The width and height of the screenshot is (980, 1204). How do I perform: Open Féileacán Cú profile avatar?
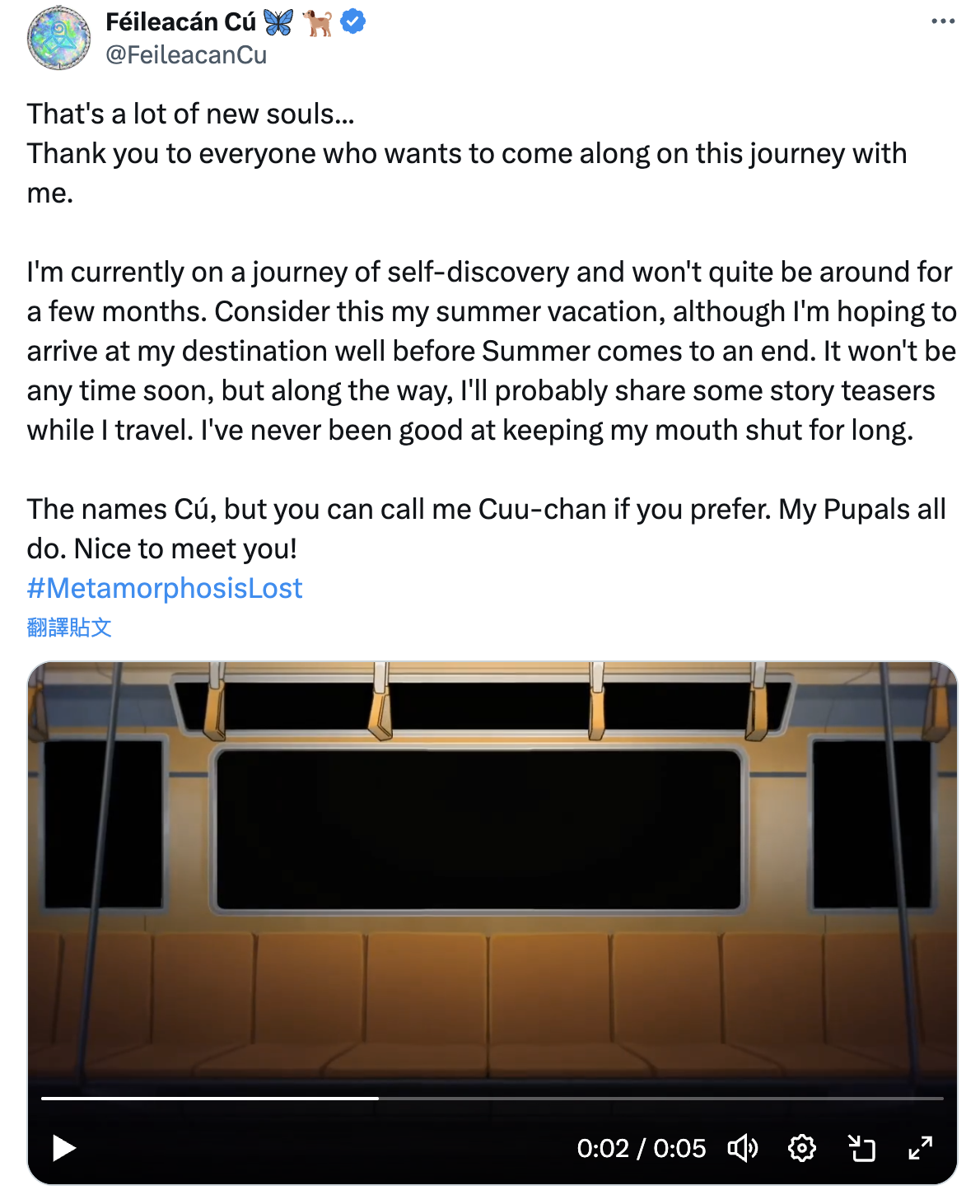[58, 38]
